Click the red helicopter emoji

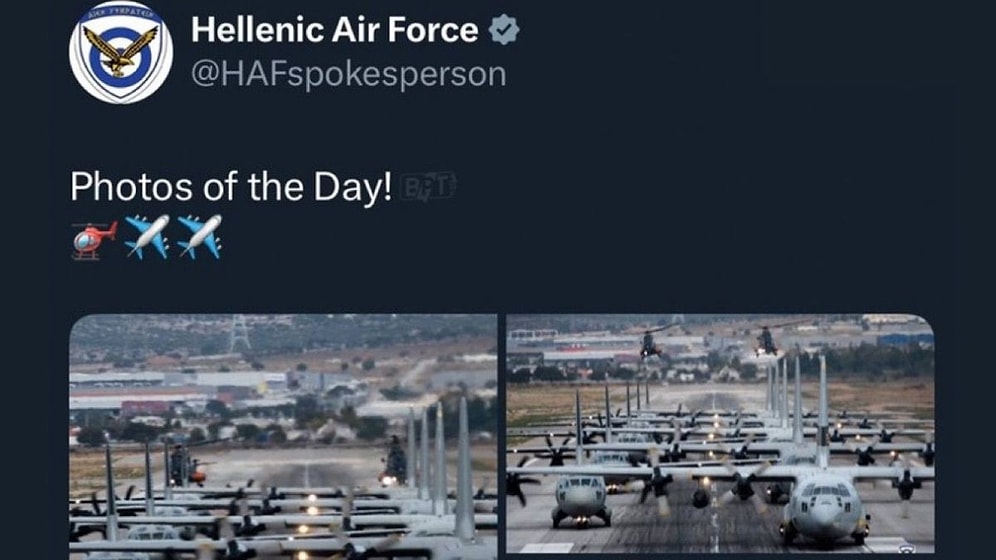coord(94,239)
